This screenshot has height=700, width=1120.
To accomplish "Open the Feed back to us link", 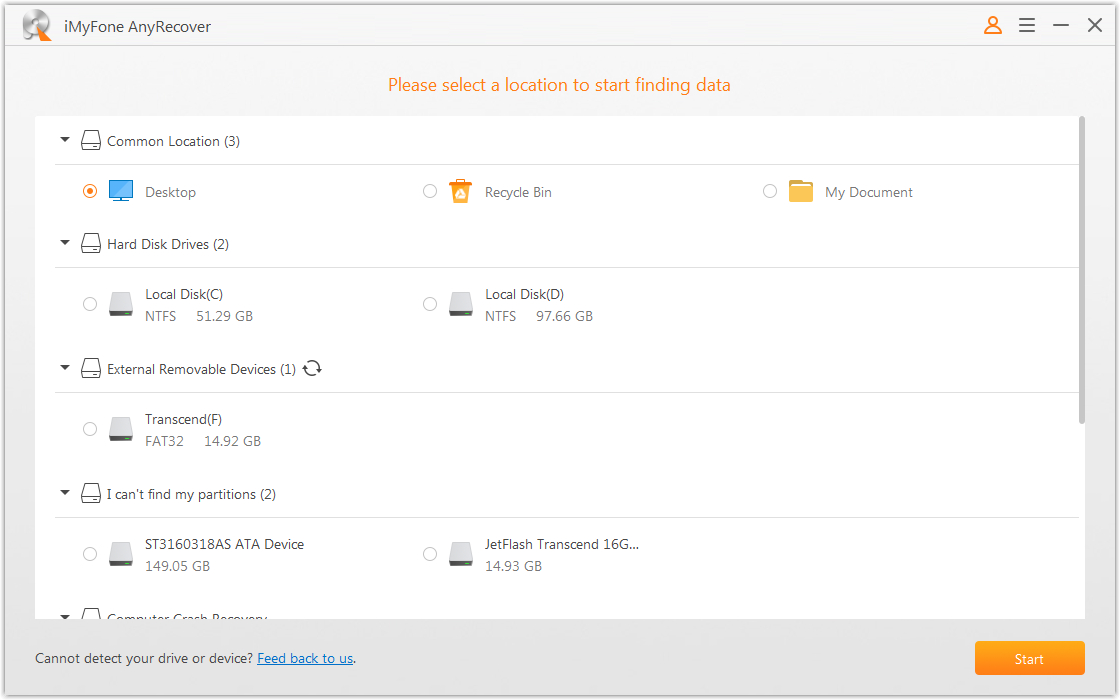I will [x=305, y=659].
